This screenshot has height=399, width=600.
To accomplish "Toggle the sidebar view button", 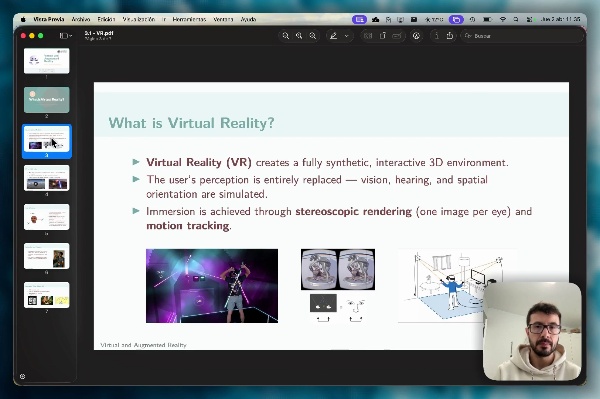I will [x=63, y=36].
